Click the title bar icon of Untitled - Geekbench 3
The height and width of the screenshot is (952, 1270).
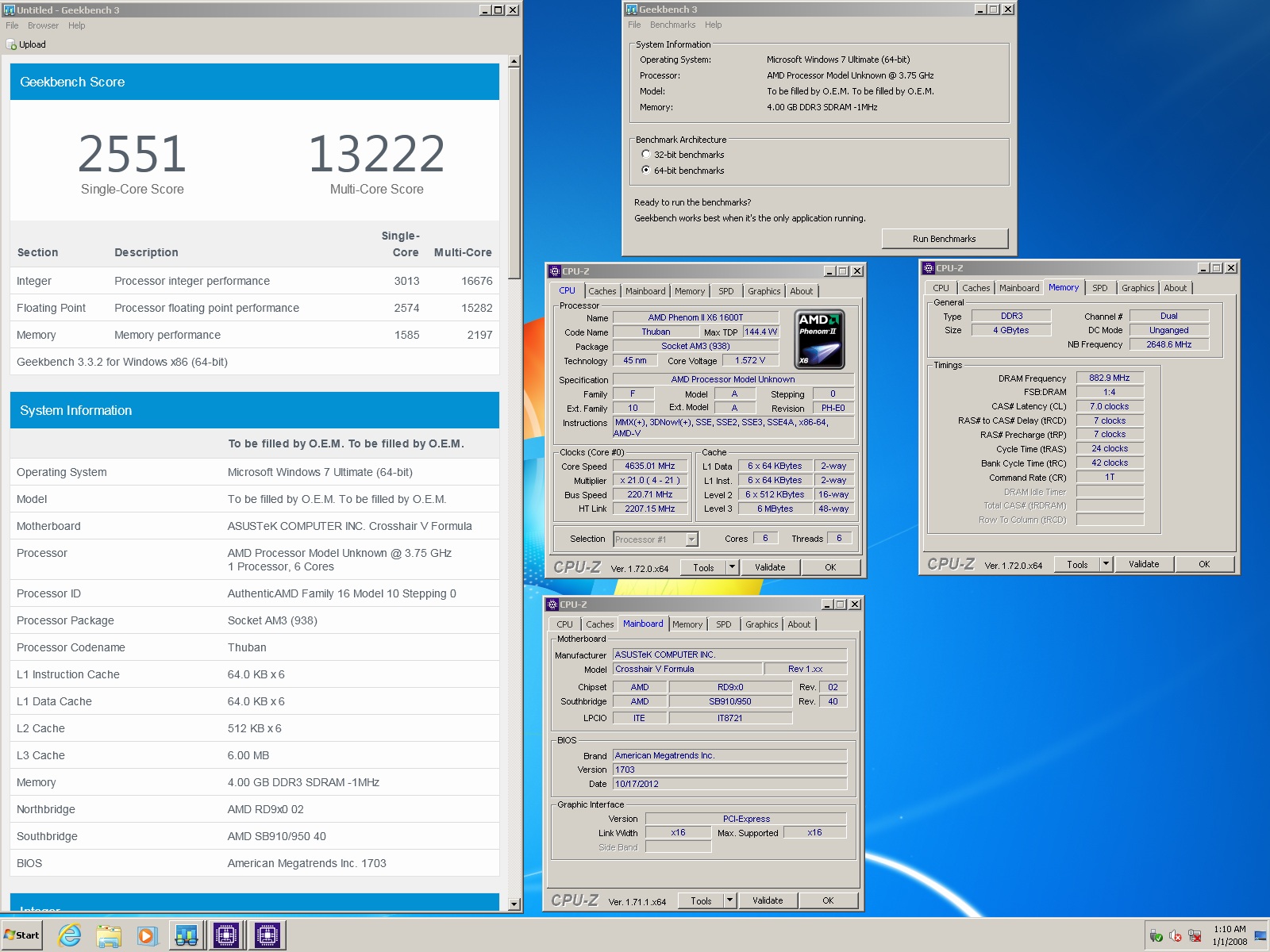point(10,10)
